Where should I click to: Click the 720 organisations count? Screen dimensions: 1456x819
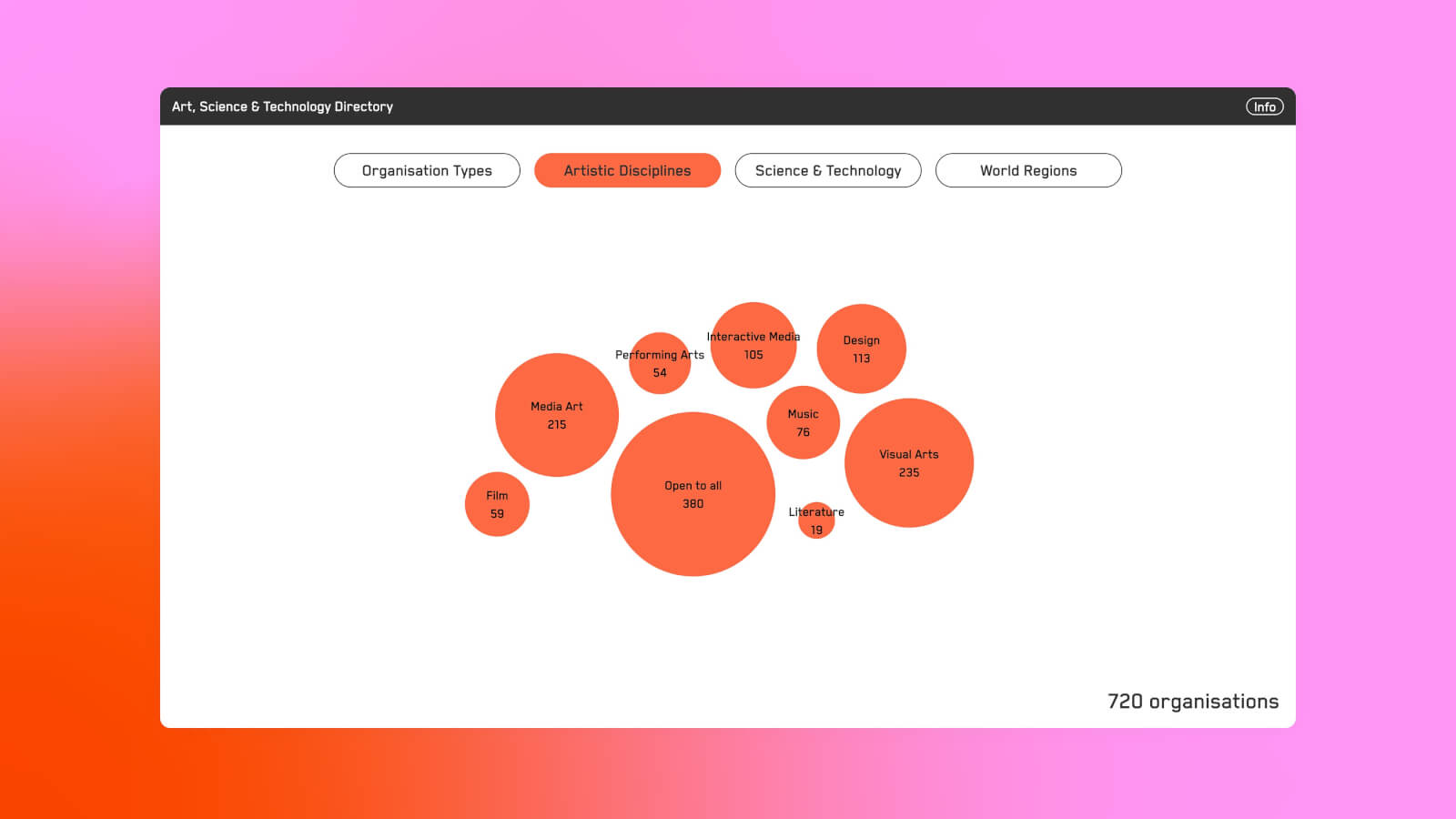1192,701
